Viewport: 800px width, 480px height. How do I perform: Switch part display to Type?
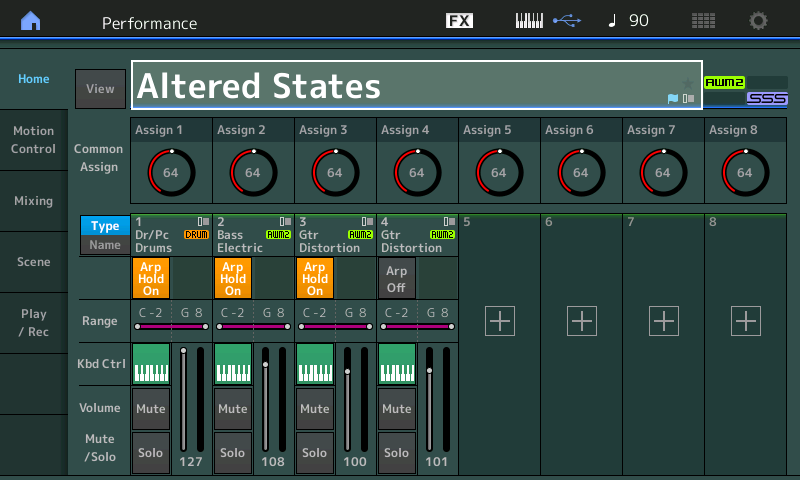[105, 226]
